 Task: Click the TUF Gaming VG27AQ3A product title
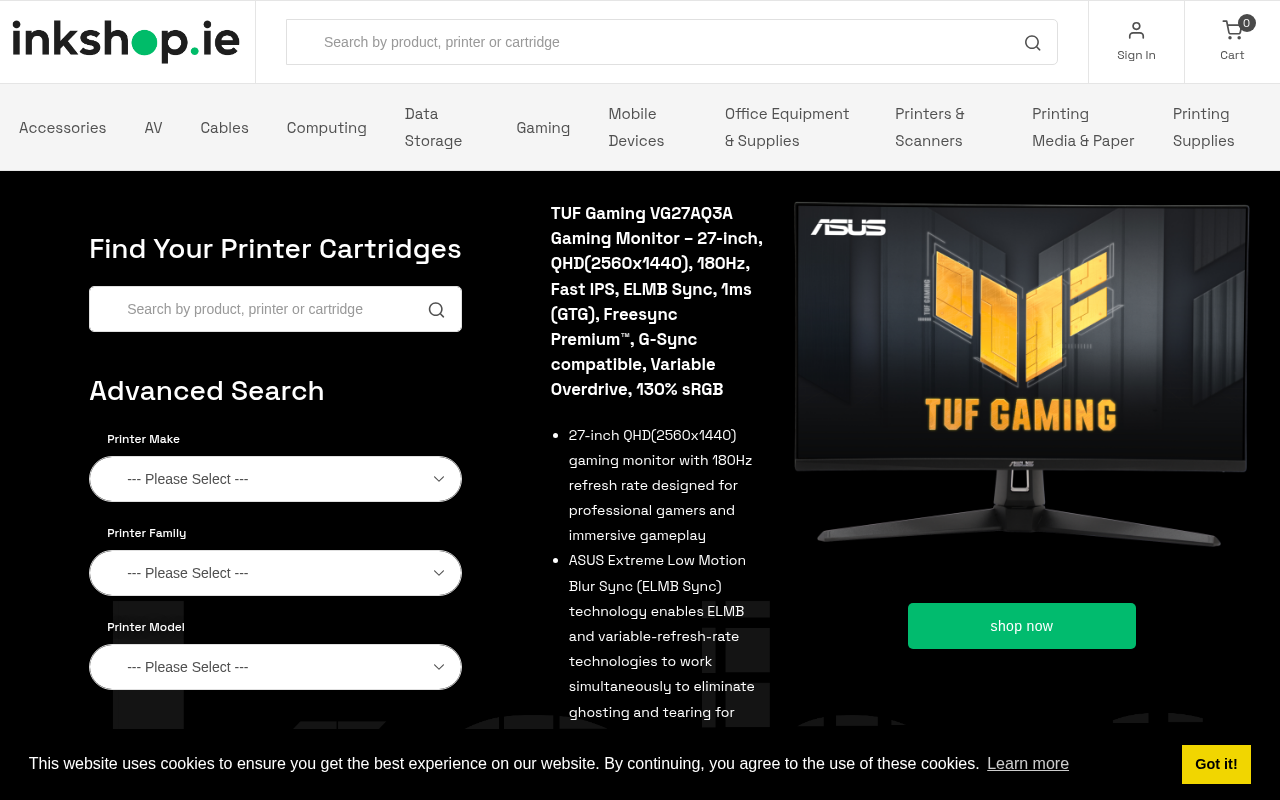658,301
